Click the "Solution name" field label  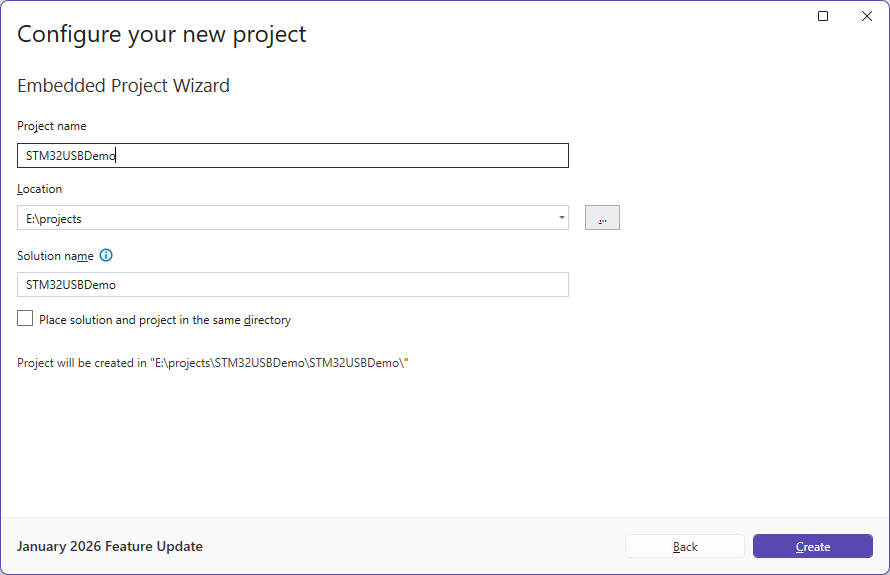coord(55,256)
